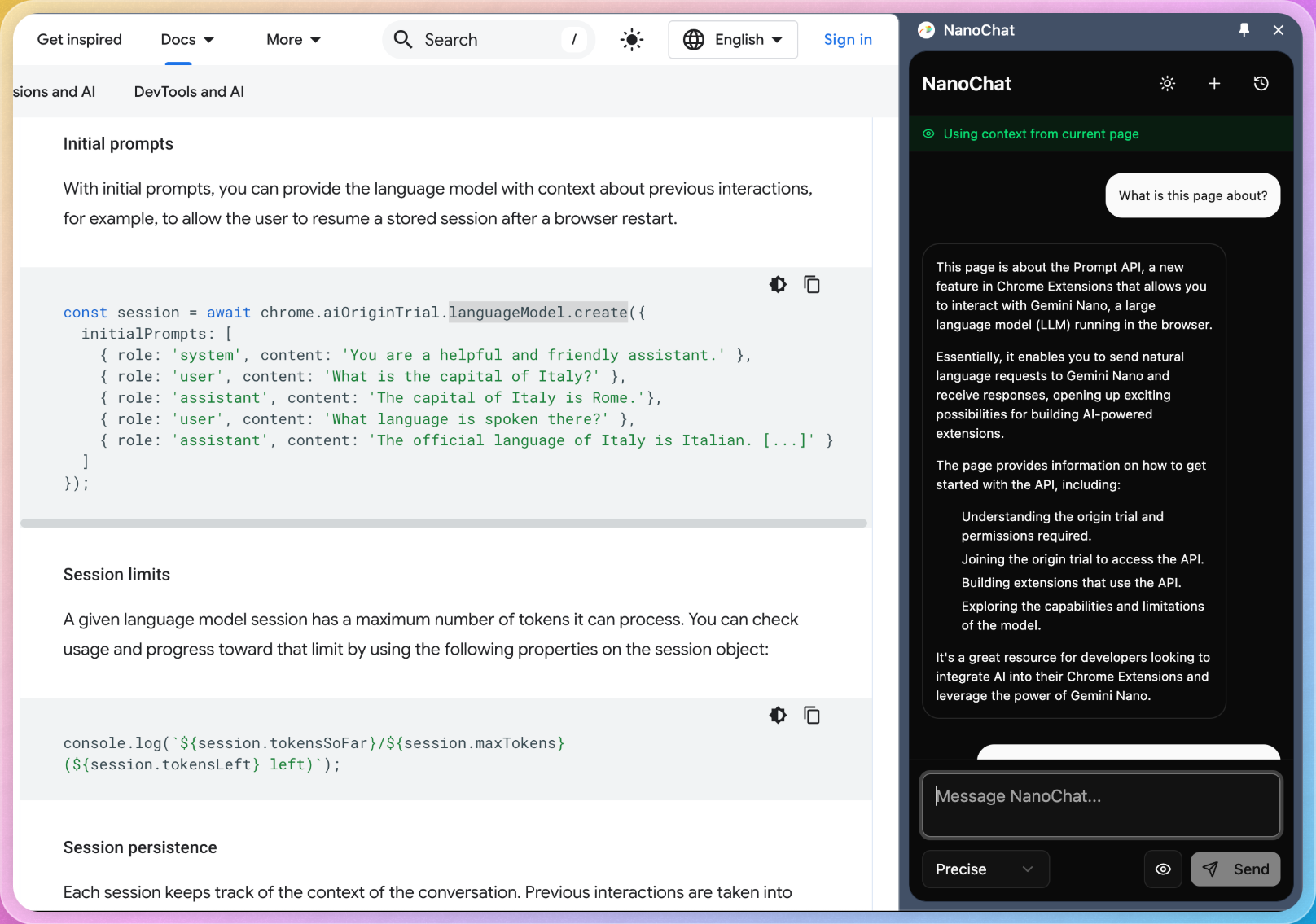Click the eye icon in context banner
Screen dimensions: 1316x924
(928, 134)
